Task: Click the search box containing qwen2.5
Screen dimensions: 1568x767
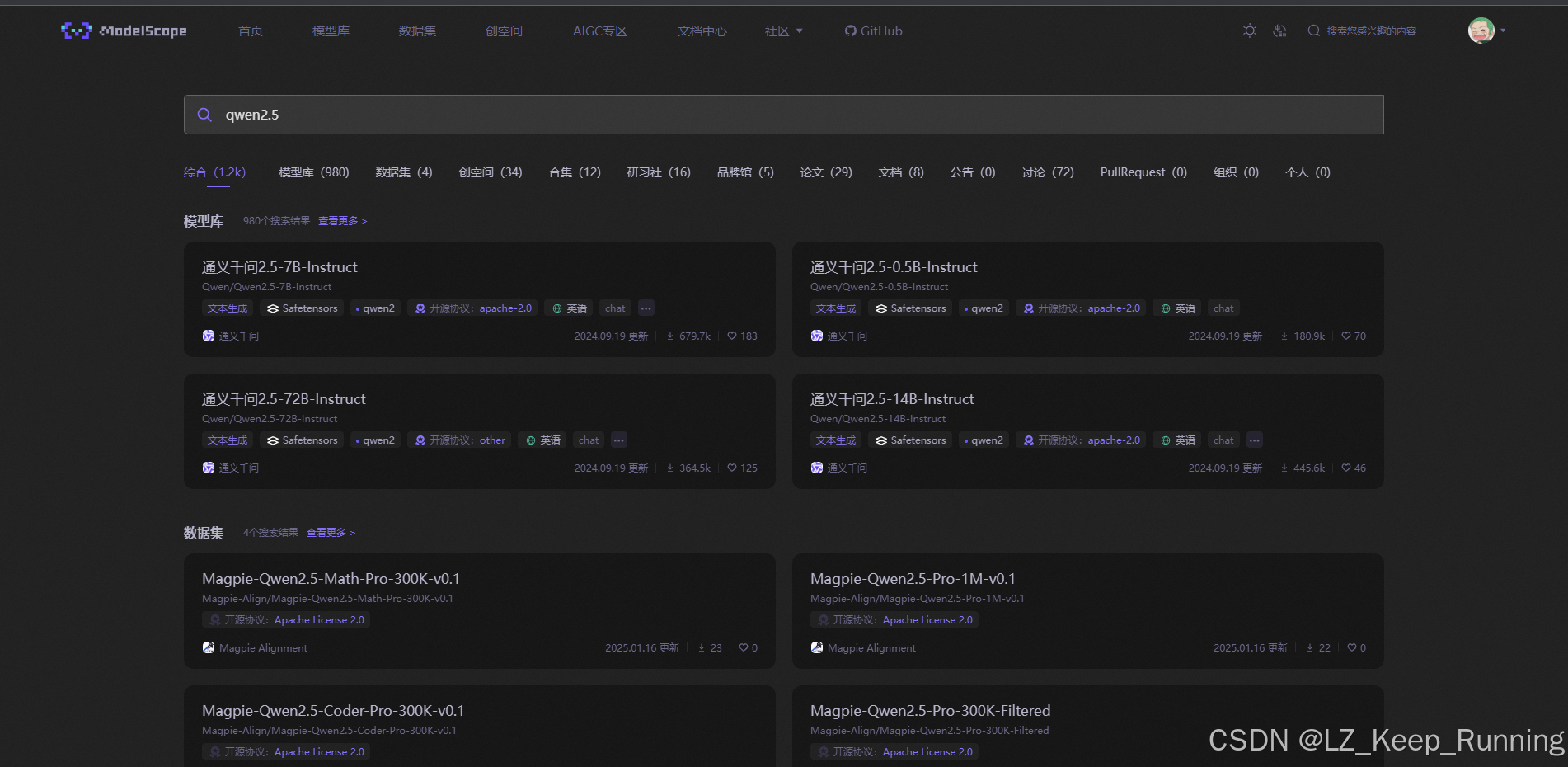Action: point(783,115)
